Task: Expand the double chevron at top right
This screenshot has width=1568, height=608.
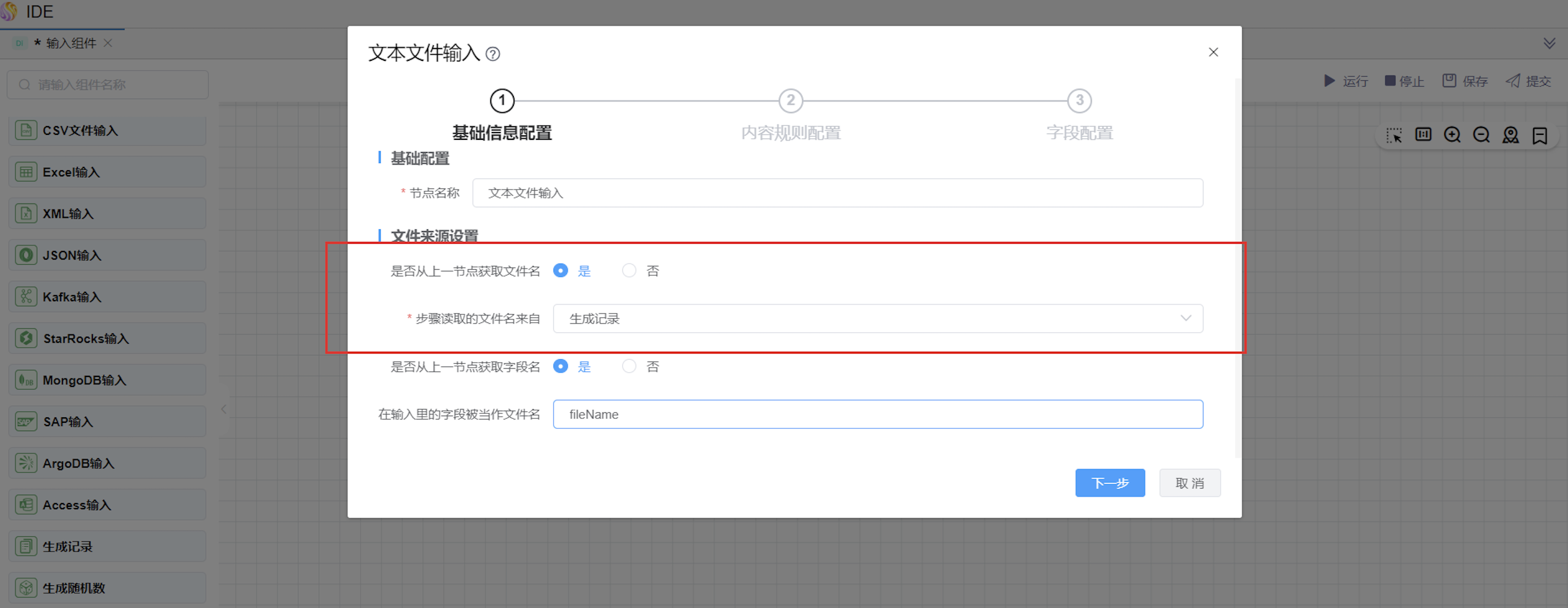Action: point(1549,43)
